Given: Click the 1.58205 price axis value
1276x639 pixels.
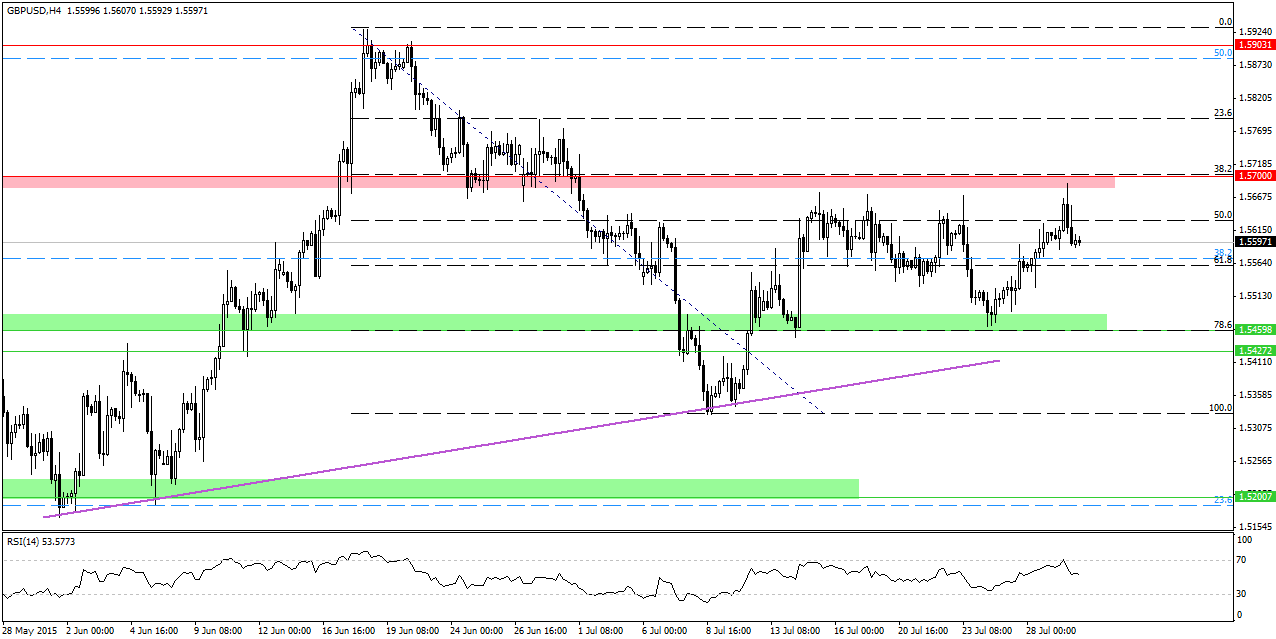Looking at the screenshot, I should click(x=1255, y=98).
